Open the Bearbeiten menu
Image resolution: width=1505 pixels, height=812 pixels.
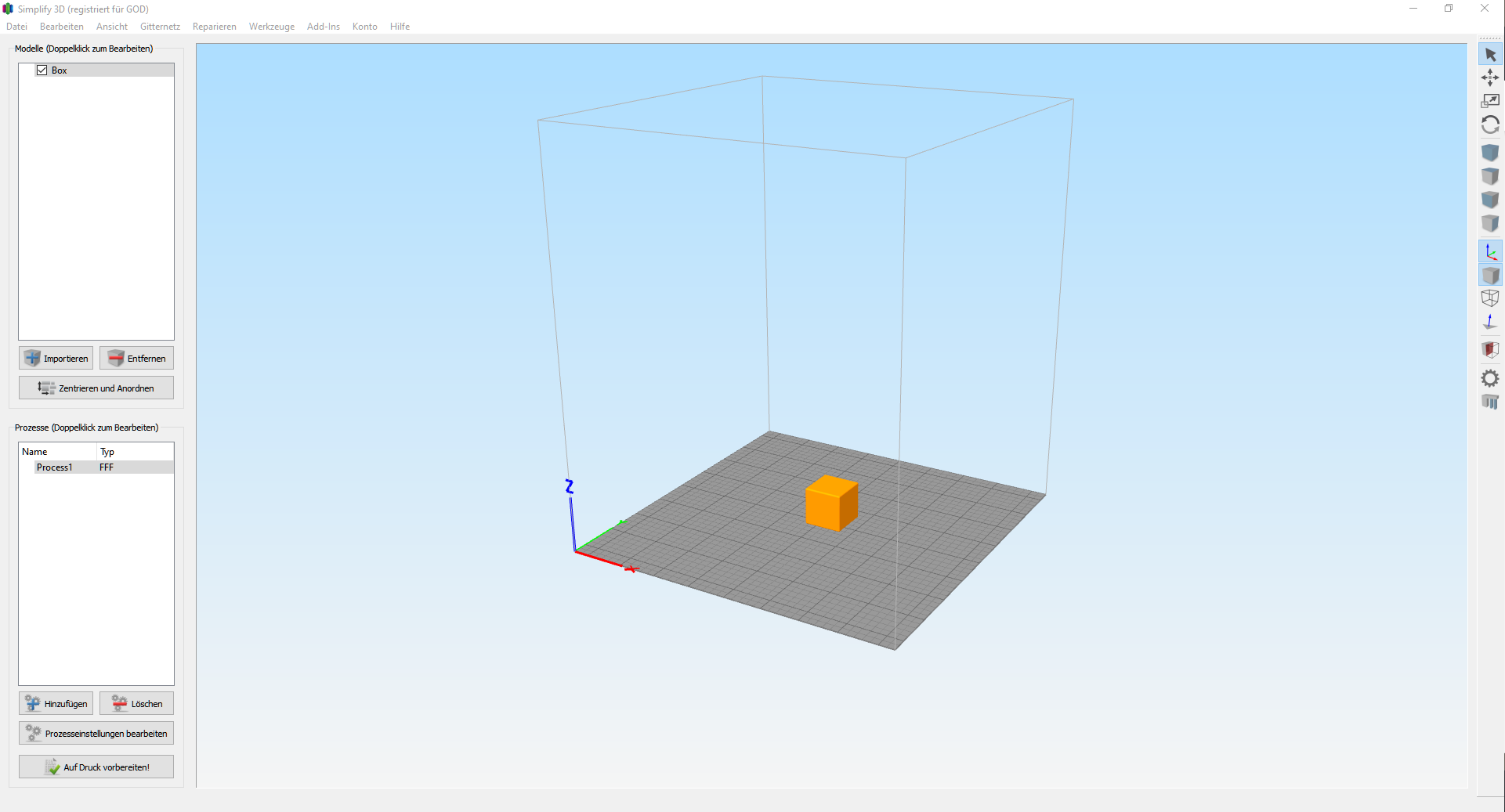pyautogui.click(x=62, y=27)
